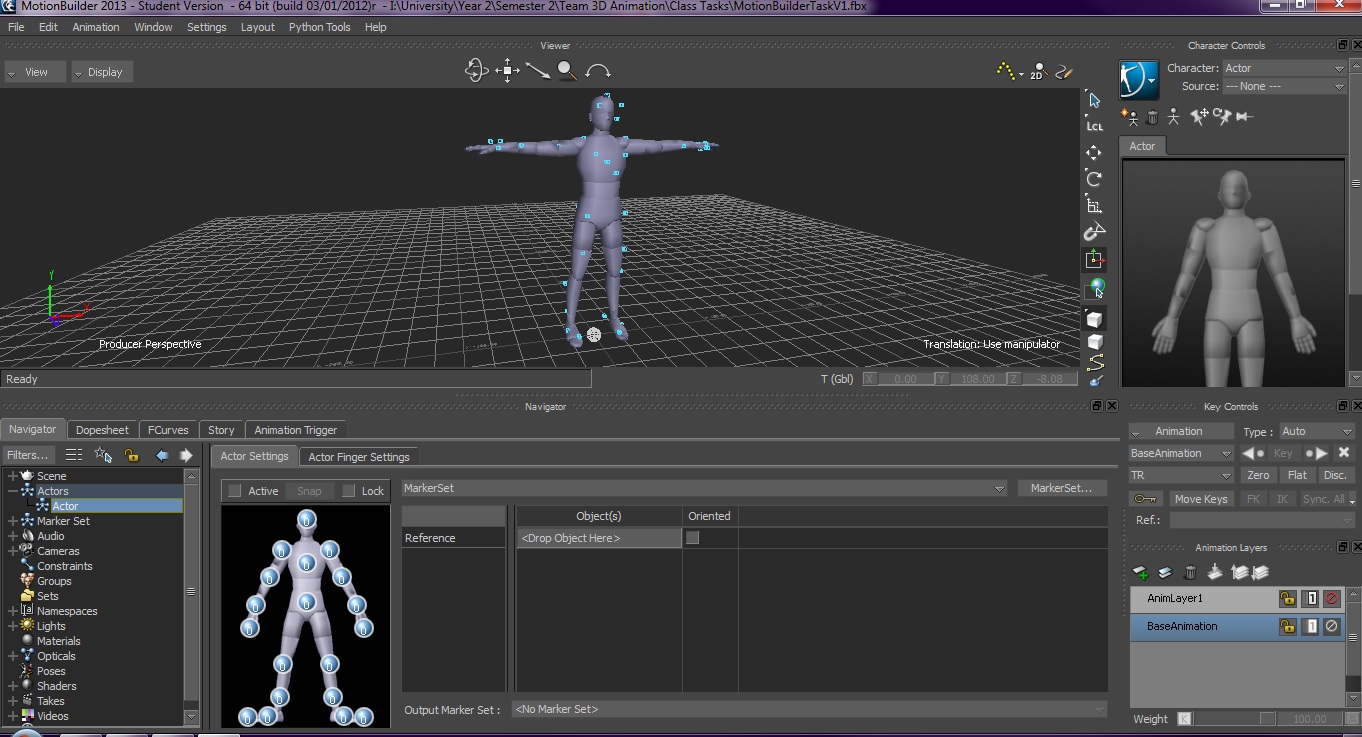Expand the Marker Set tree node

[13, 521]
